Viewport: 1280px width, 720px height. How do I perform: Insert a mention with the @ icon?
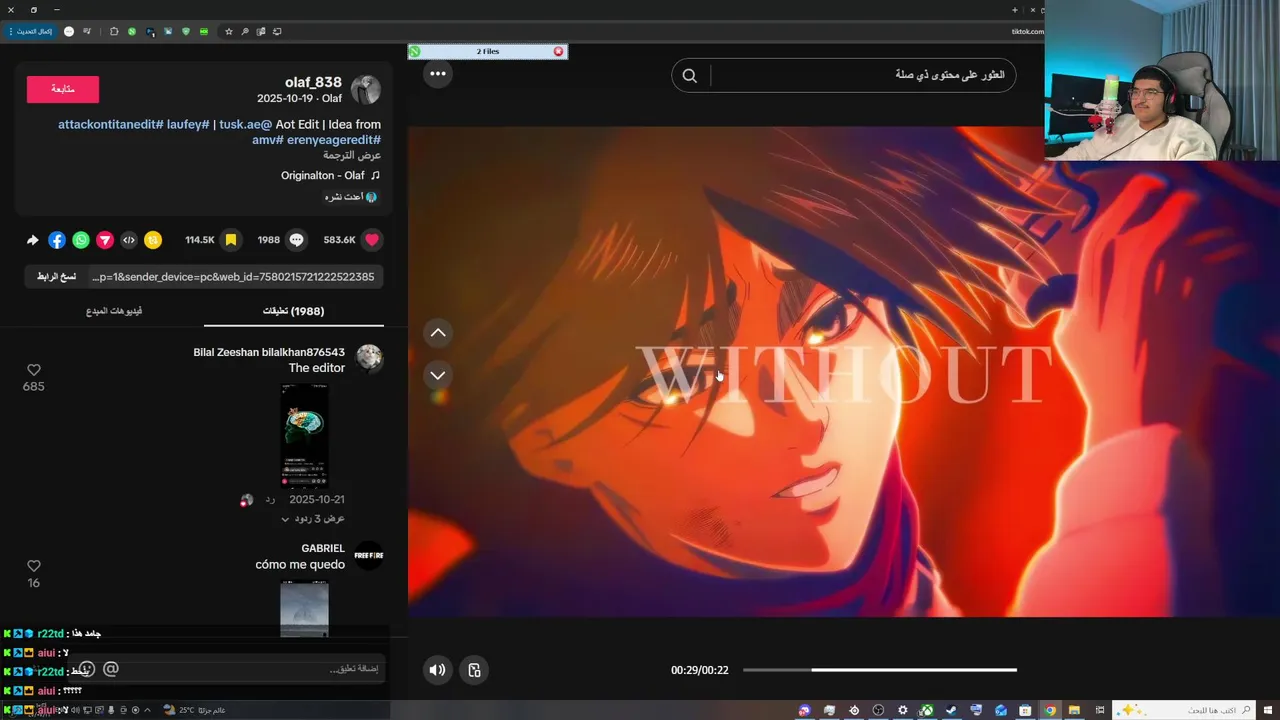111,669
